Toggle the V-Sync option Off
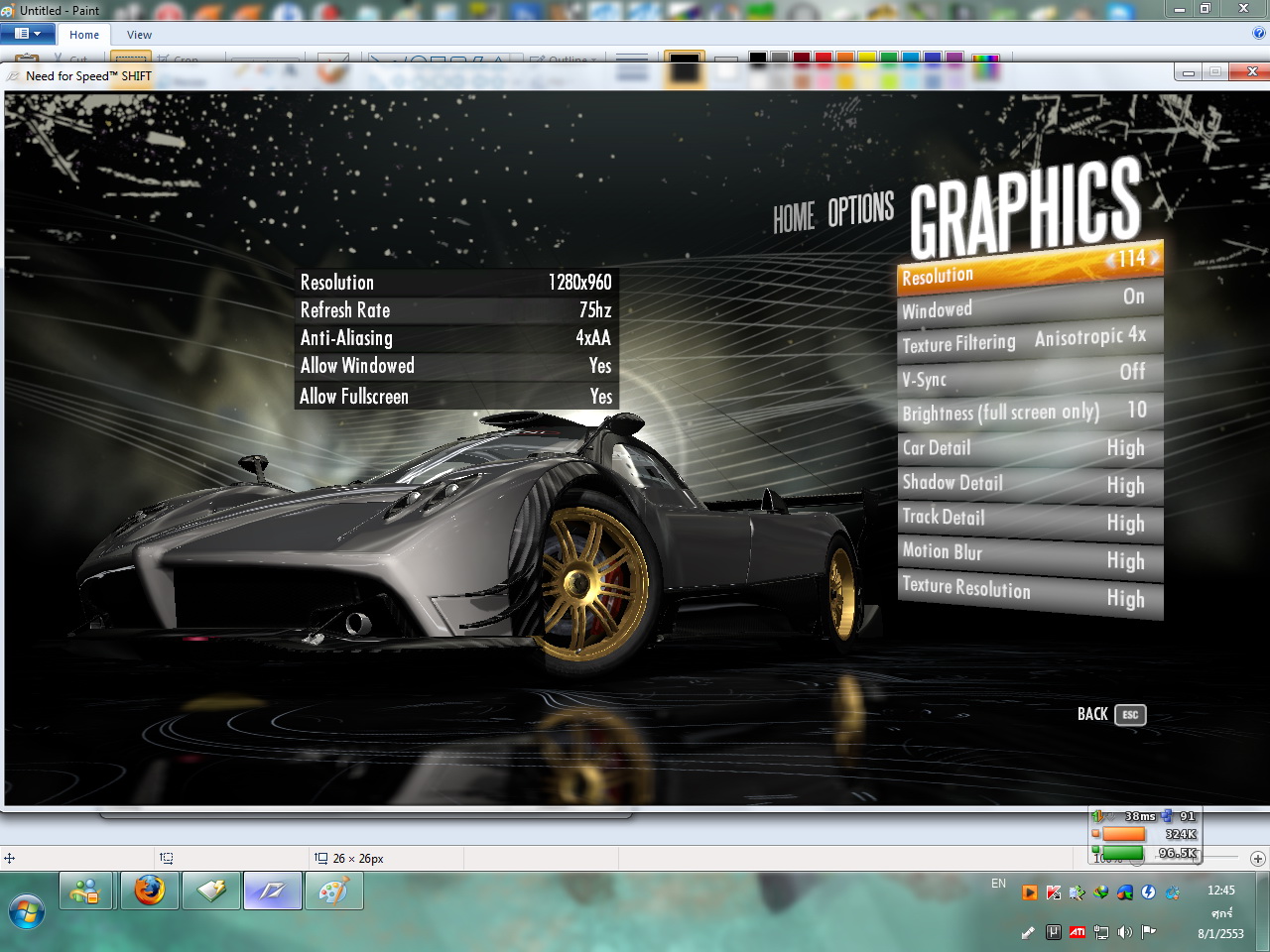1270x952 pixels. tap(1031, 376)
